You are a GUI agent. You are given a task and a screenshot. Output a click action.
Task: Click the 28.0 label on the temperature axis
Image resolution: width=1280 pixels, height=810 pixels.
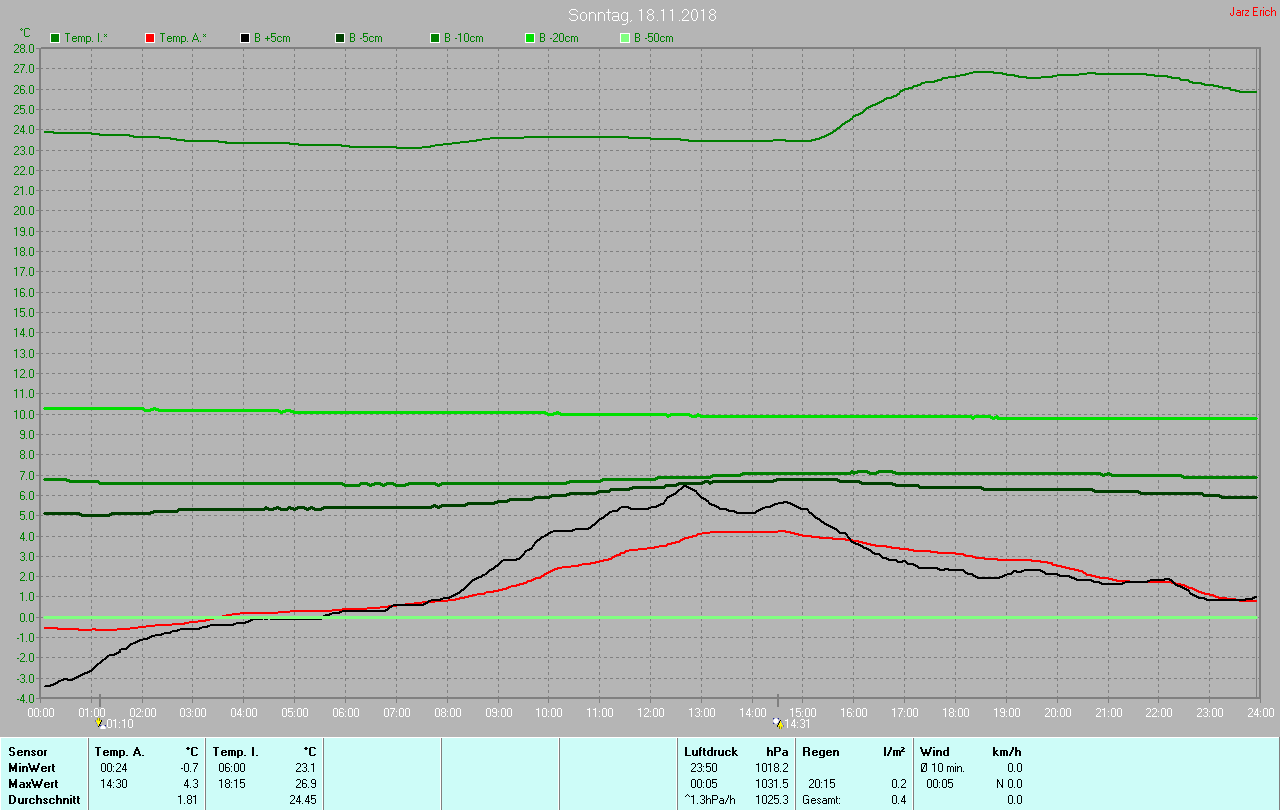(x=25, y=48)
